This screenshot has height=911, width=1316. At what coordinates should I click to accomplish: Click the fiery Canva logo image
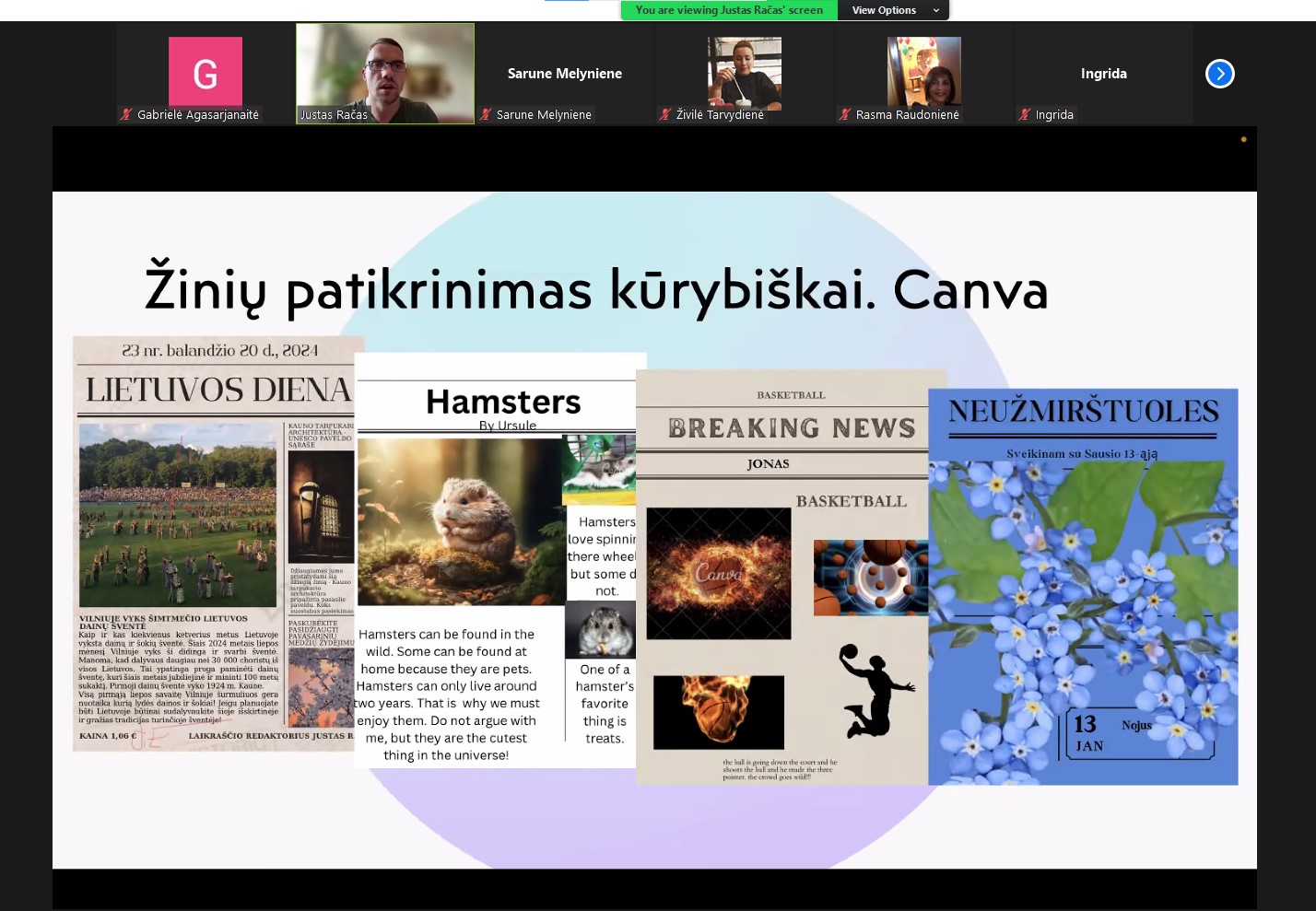[x=719, y=573]
